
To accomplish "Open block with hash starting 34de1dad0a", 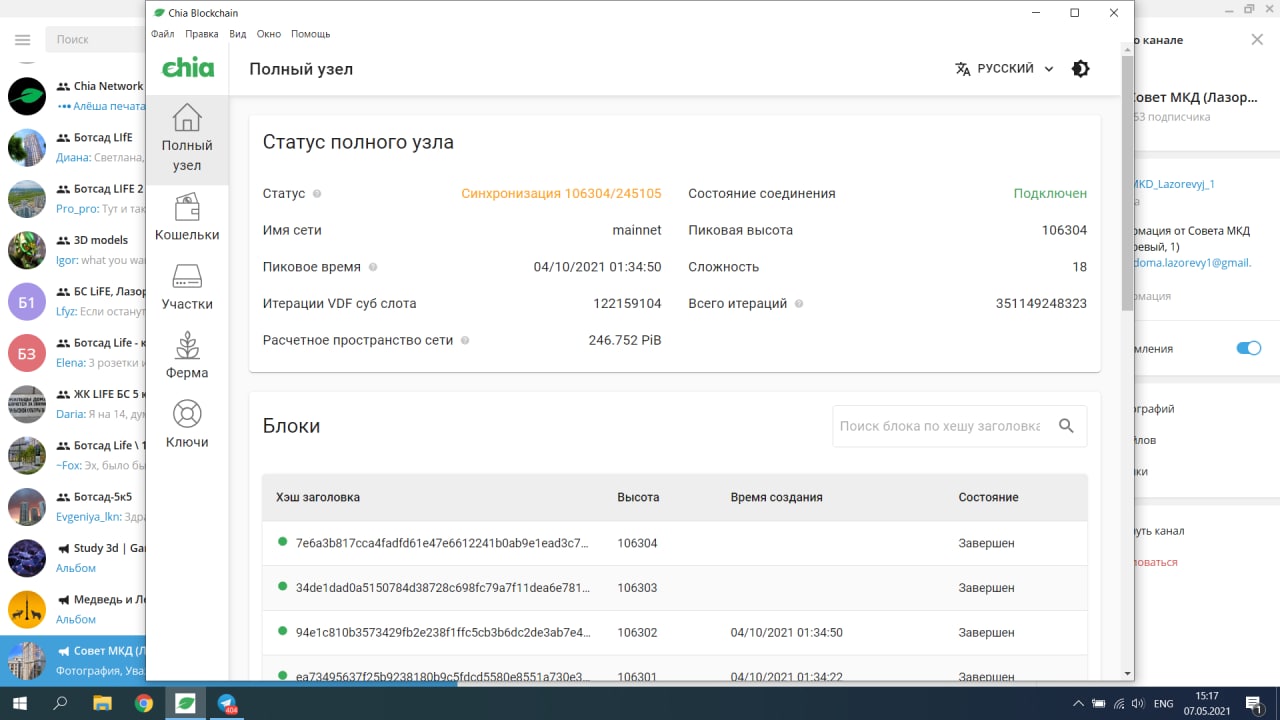I will click(675, 588).
